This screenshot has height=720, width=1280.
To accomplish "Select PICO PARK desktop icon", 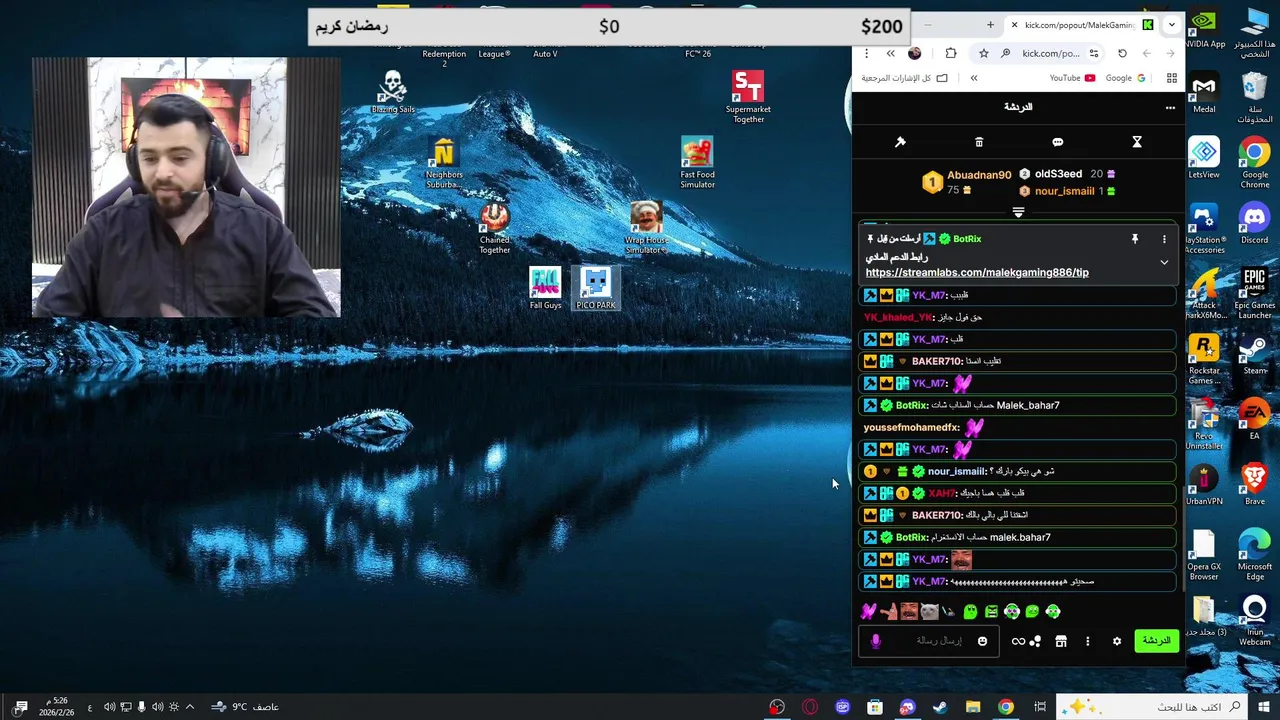I will (x=596, y=289).
